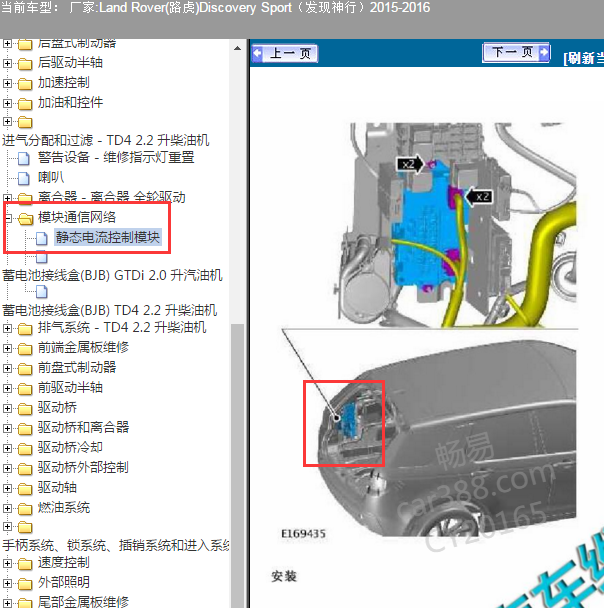Expand the 速度控制 tree node

click(7, 563)
